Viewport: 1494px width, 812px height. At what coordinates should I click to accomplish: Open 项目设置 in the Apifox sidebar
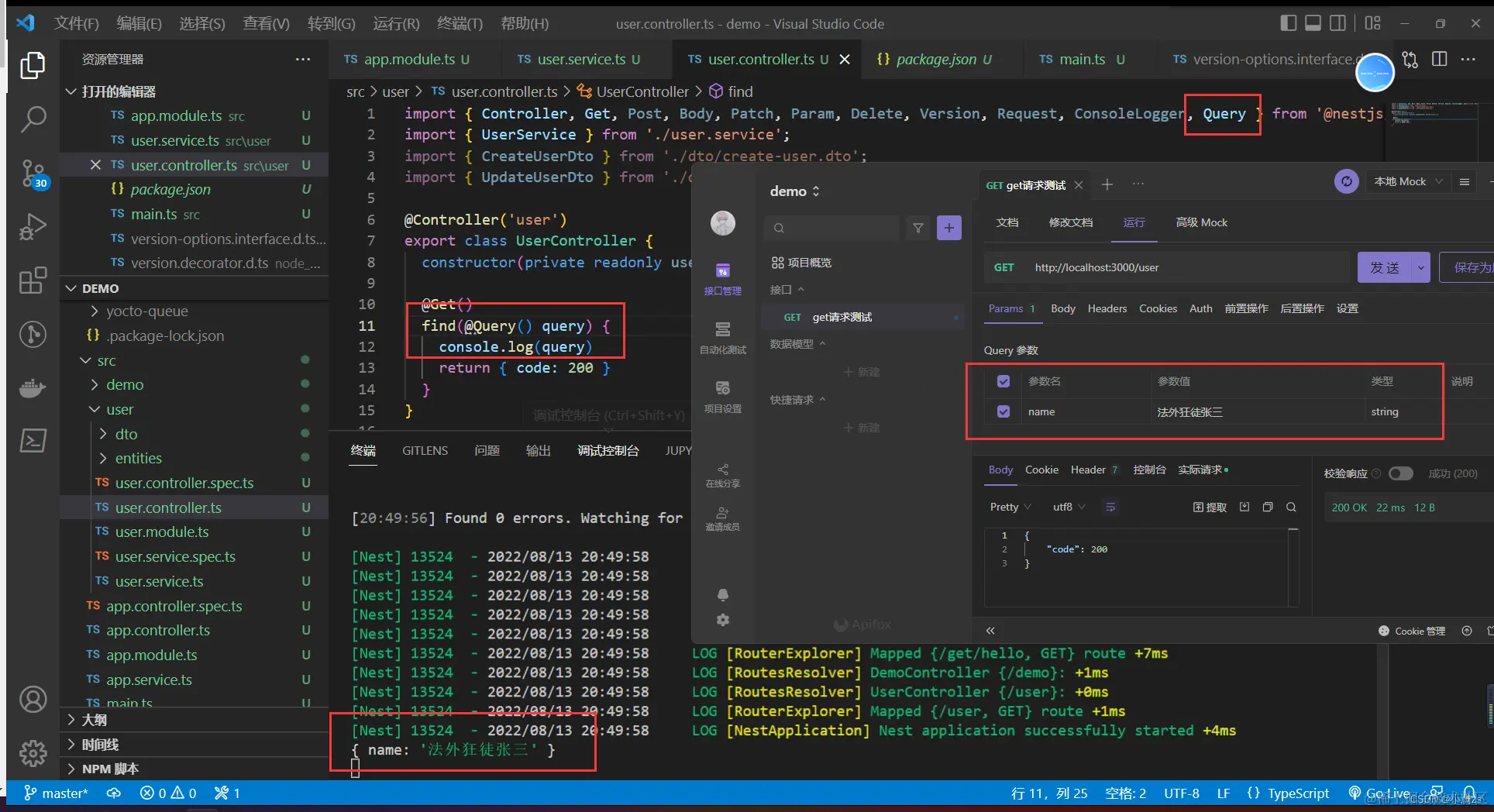click(723, 397)
